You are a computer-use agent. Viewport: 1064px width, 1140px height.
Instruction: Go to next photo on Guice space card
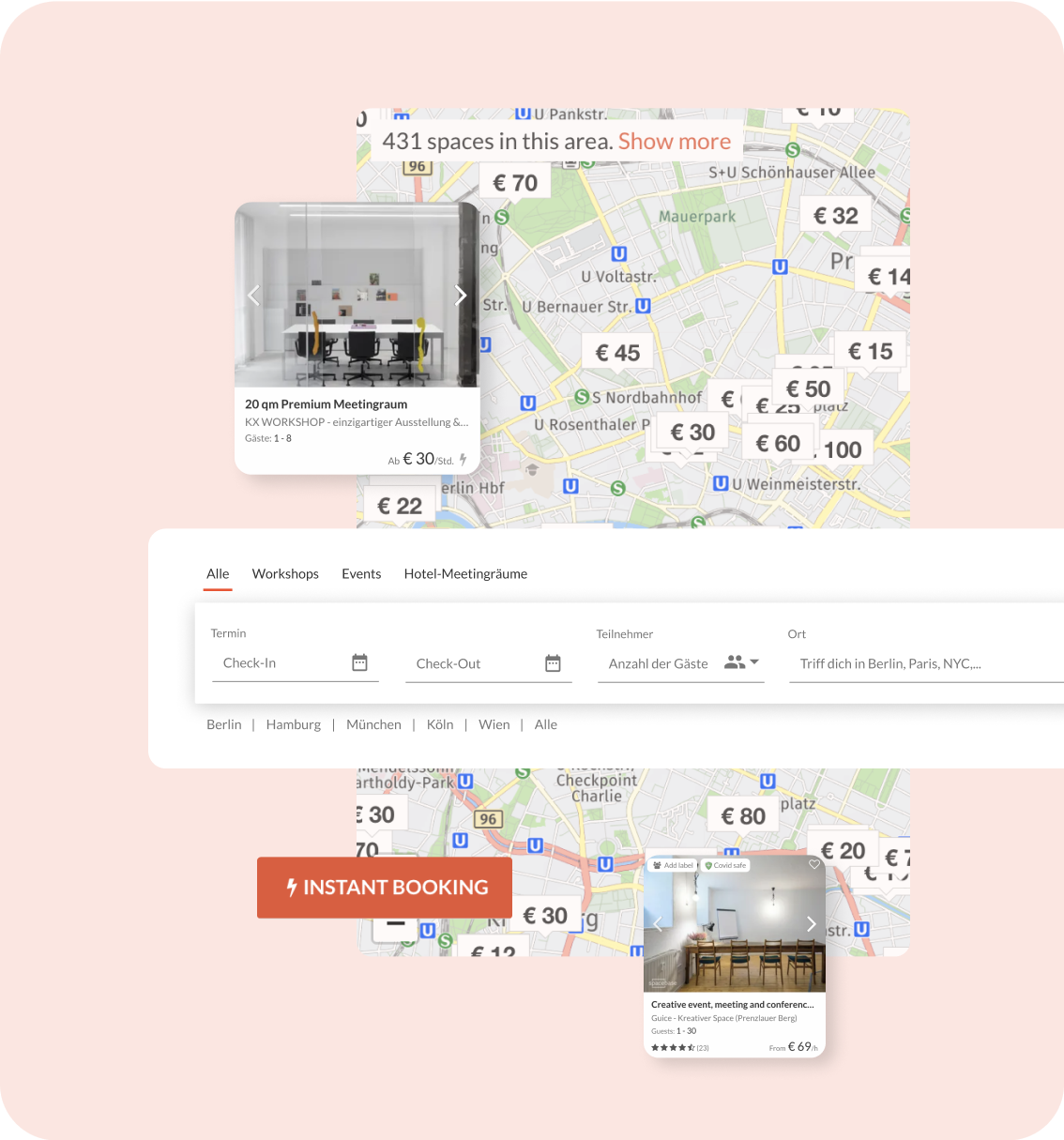pyautogui.click(x=811, y=924)
